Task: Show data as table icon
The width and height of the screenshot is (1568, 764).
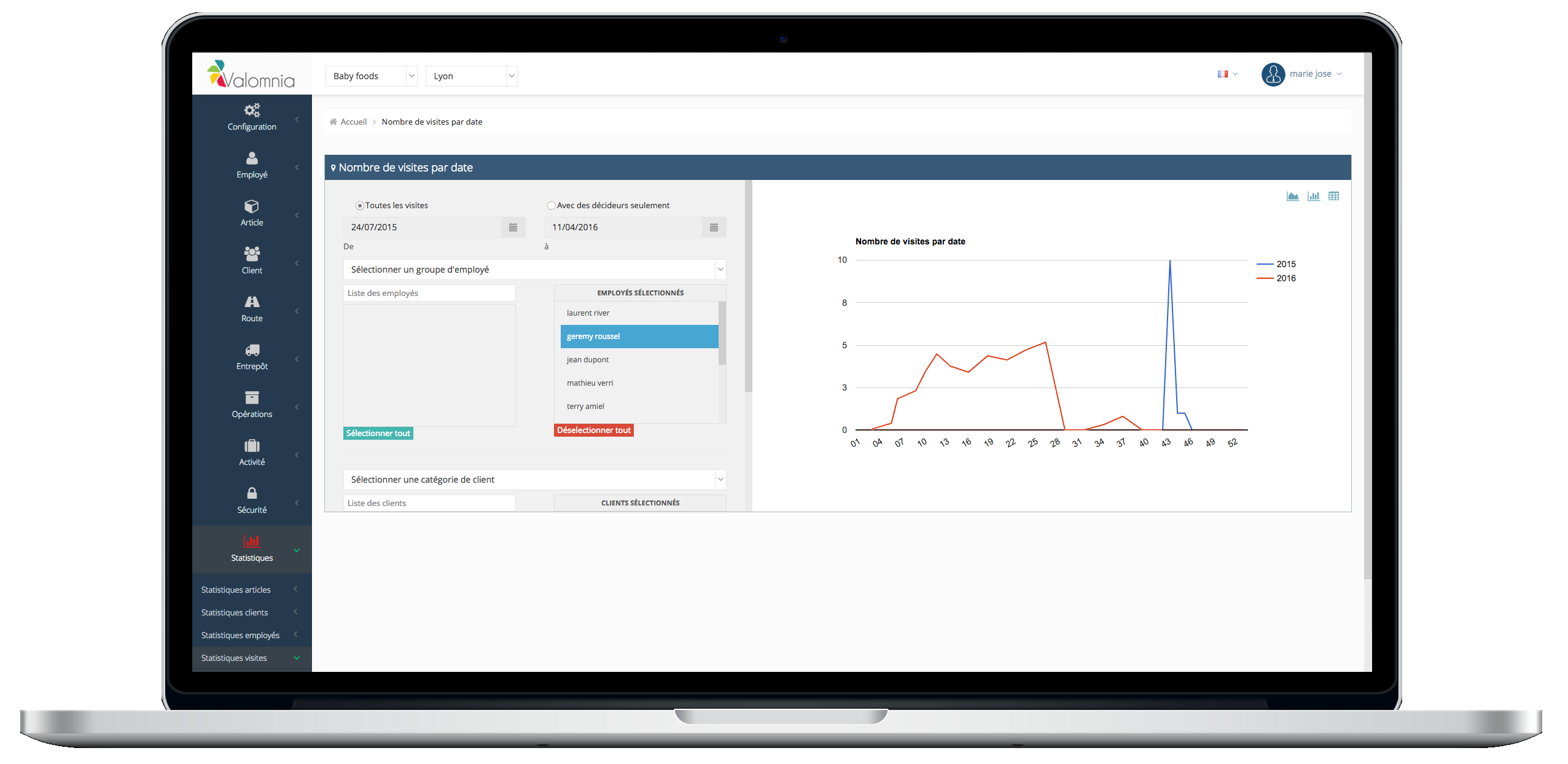Action: (x=1333, y=197)
